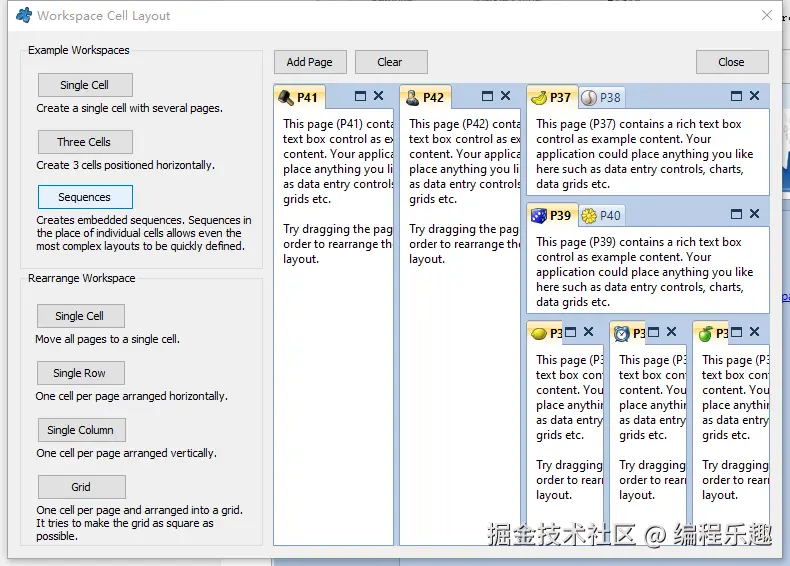790x566 pixels.
Task: Click the 'Rearrange Workspace' group label
Action: 82,278
